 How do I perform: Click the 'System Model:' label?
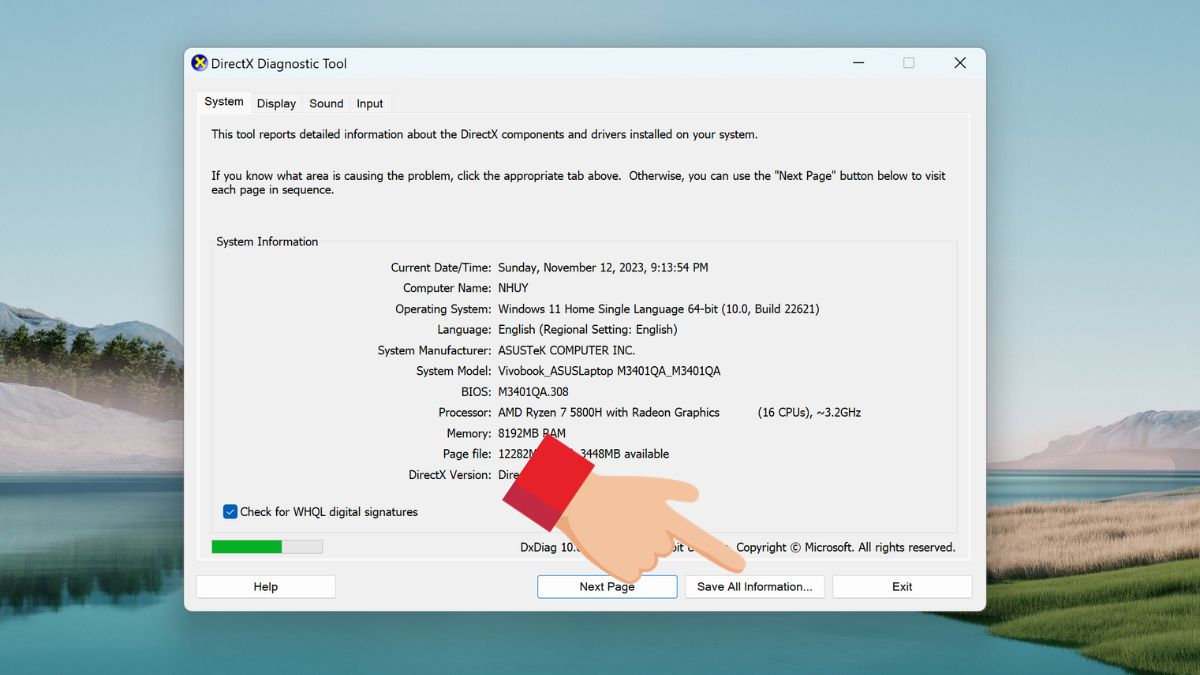click(454, 371)
